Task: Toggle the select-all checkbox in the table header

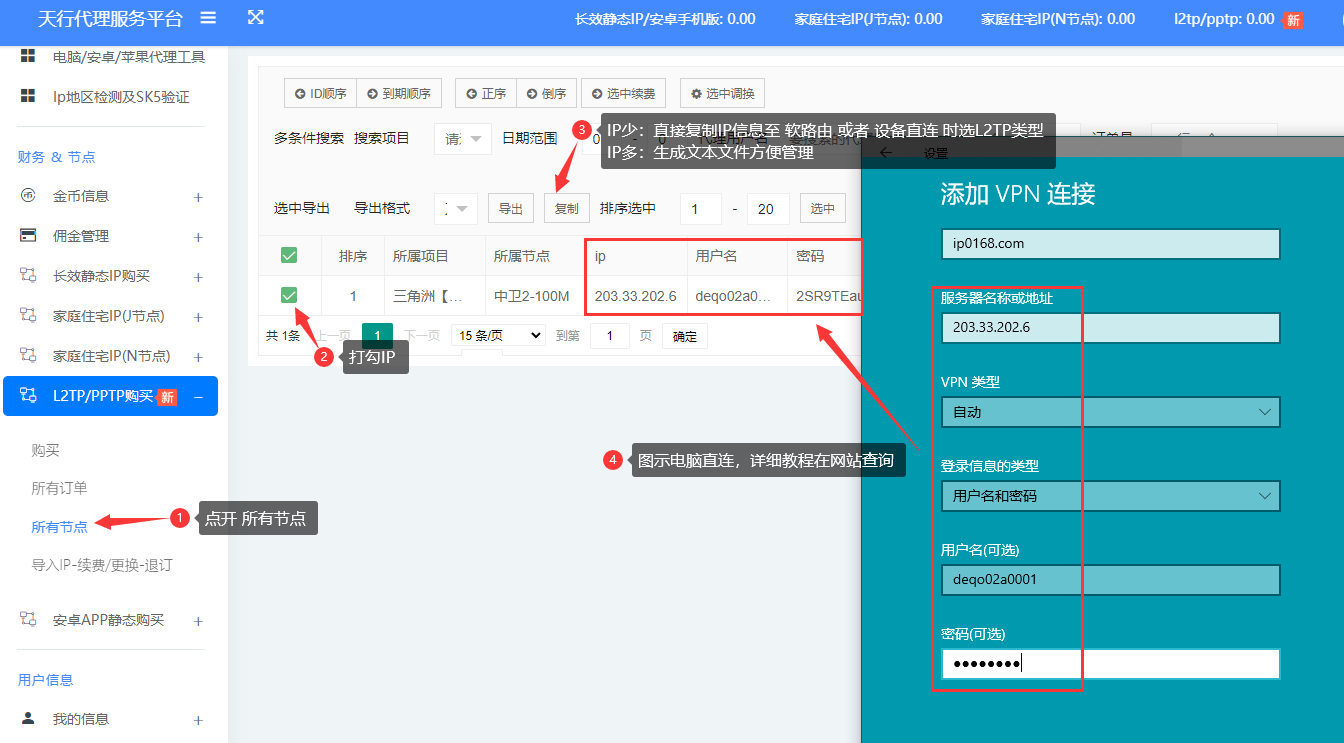Action: coord(290,255)
